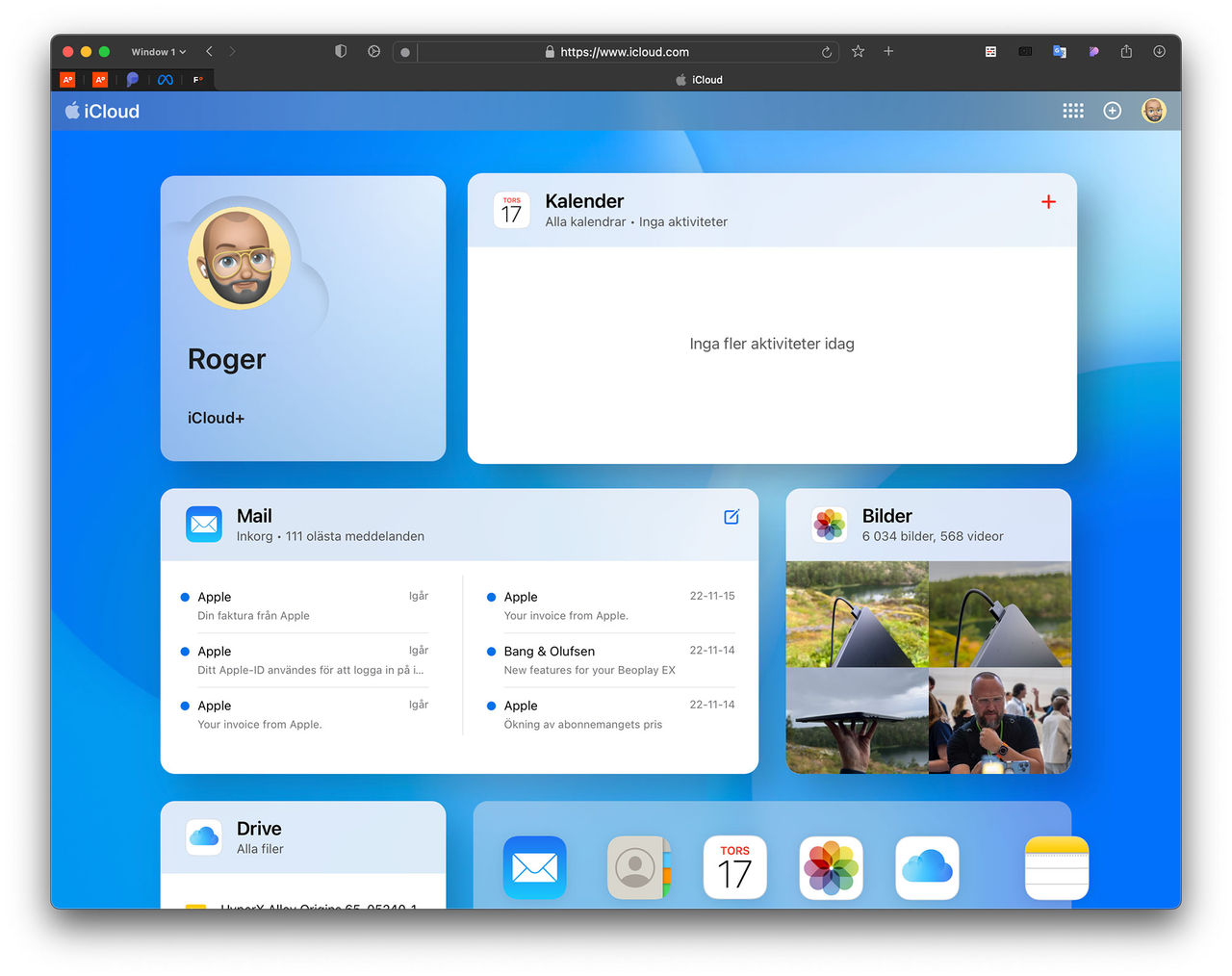Open Kontakter from the app dock
This screenshot has width=1232, height=976.
coord(638,867)
